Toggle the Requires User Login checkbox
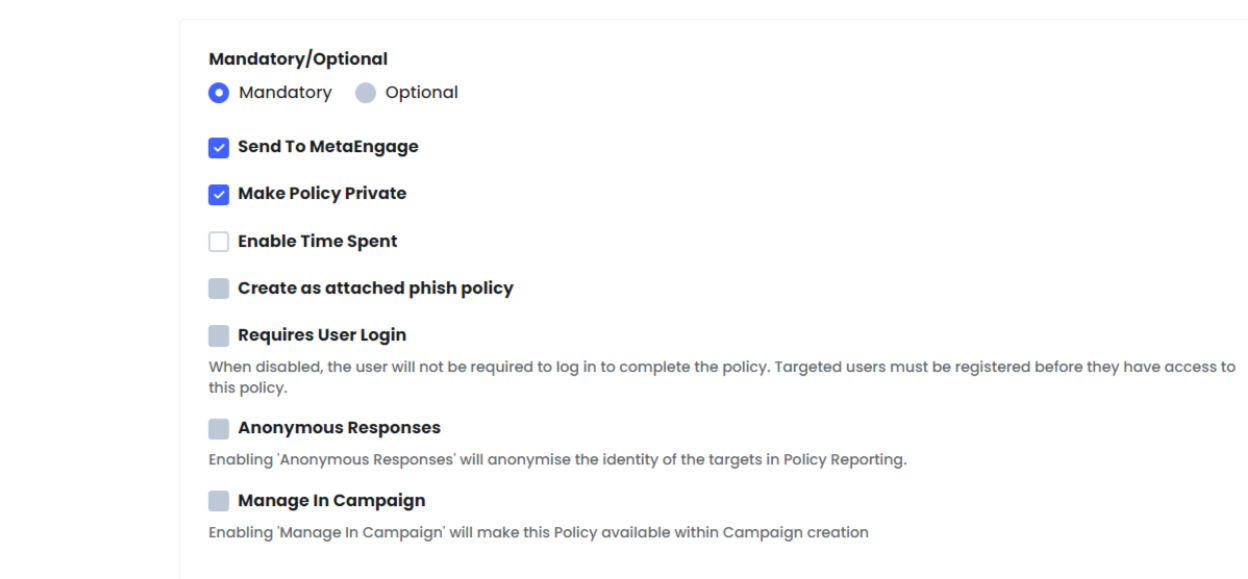Image resolution: width=1248 pixels, height=579 pixels. point(219,335)
